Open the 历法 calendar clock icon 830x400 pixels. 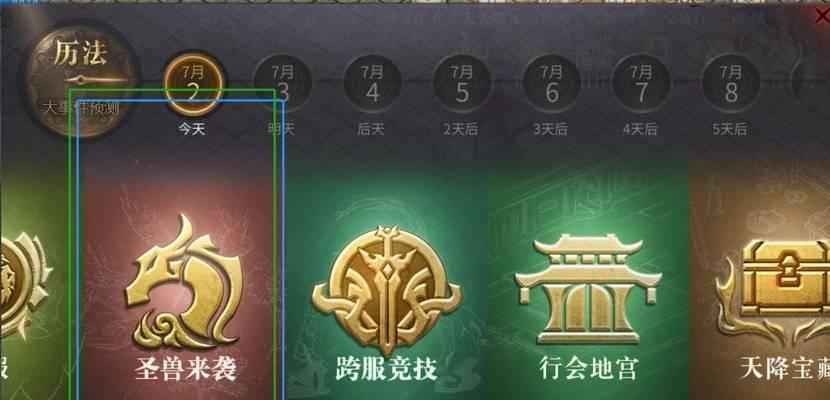80,79
